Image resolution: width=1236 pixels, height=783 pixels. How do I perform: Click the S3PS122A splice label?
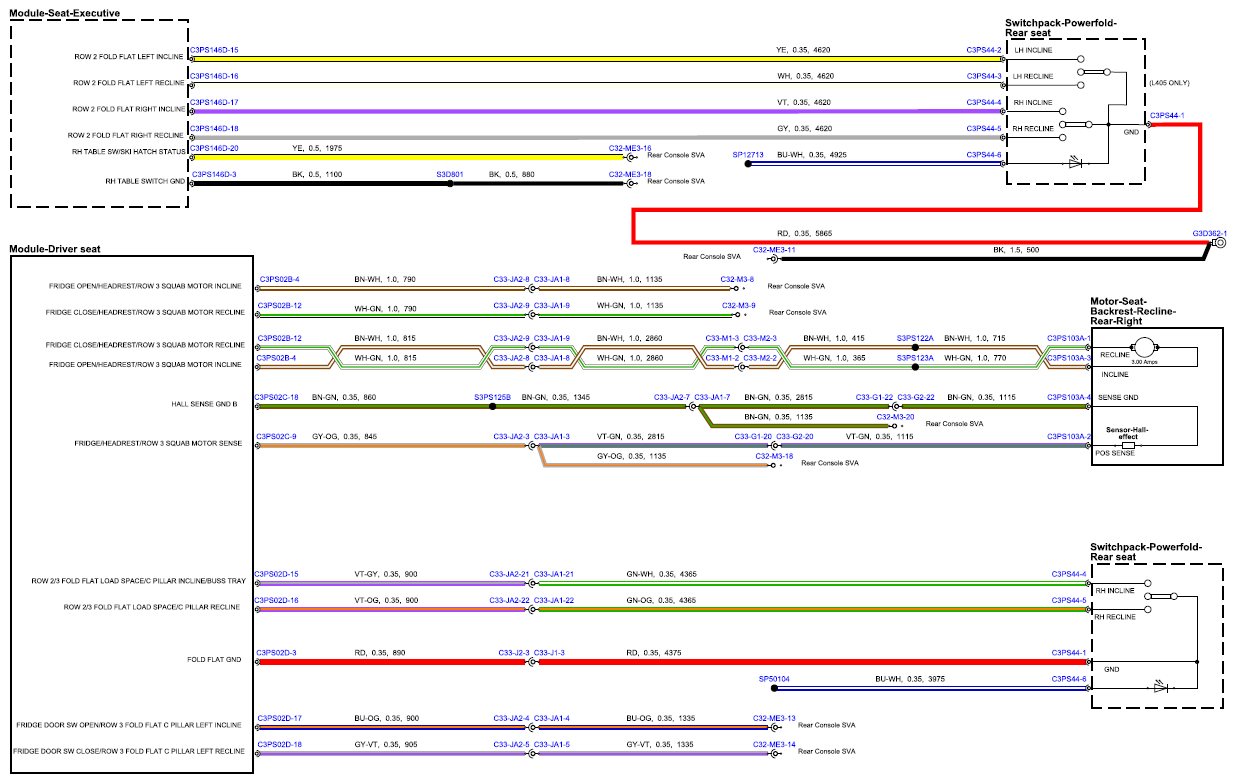pyautogui.click(x=915, y=338)
